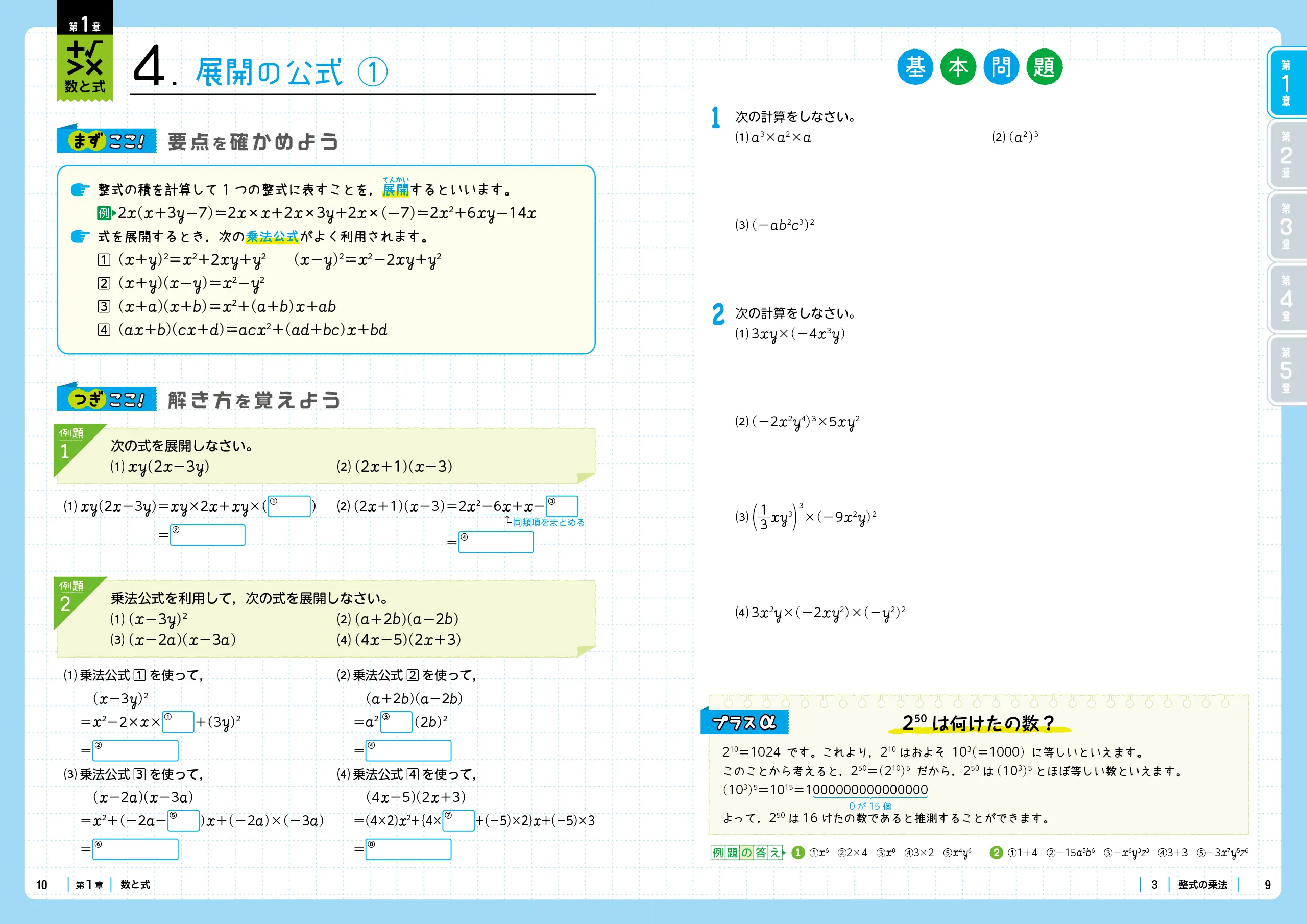Click blue problem number 2 beside 次の計算をしなさい
This screenshot has width=1307, height=924.
[718, 313]
